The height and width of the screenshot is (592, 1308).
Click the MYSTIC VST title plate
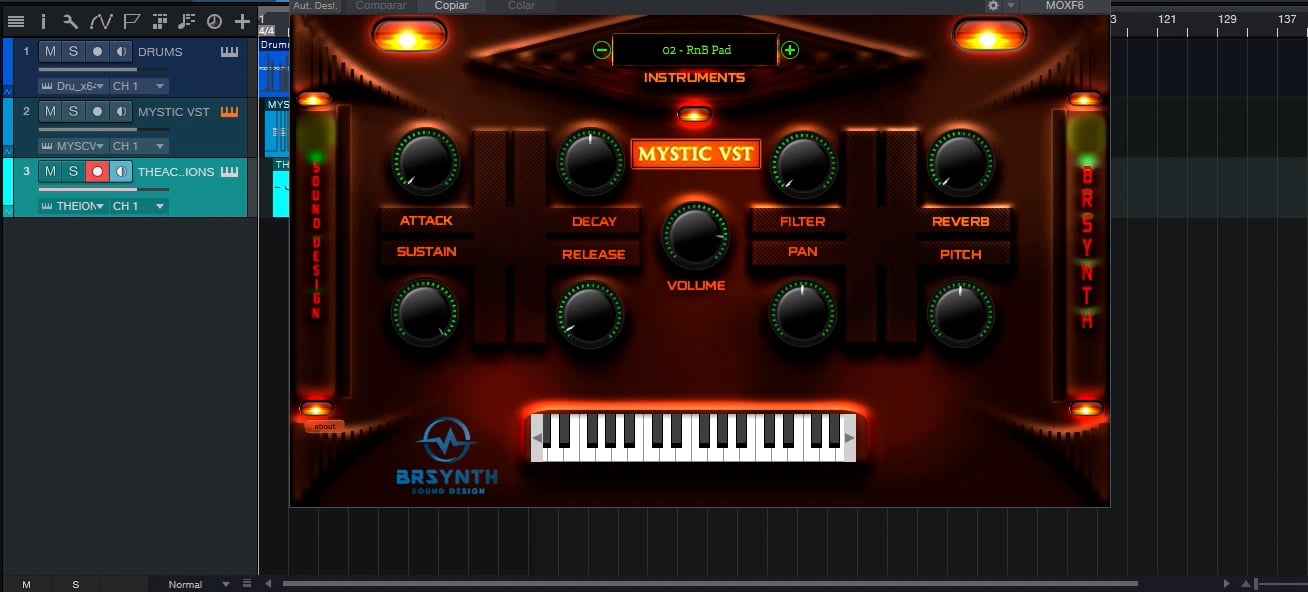coord(696,154)
